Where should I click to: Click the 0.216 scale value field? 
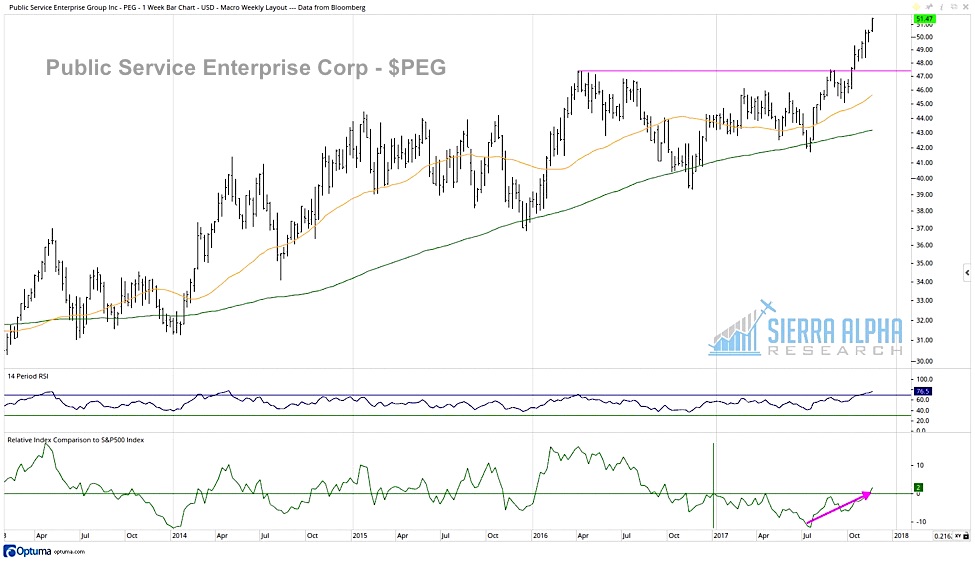click(x=943, y=536)
